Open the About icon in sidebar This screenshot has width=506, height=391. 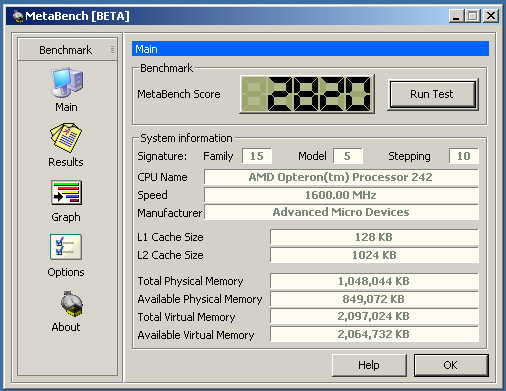click(71, 303)
